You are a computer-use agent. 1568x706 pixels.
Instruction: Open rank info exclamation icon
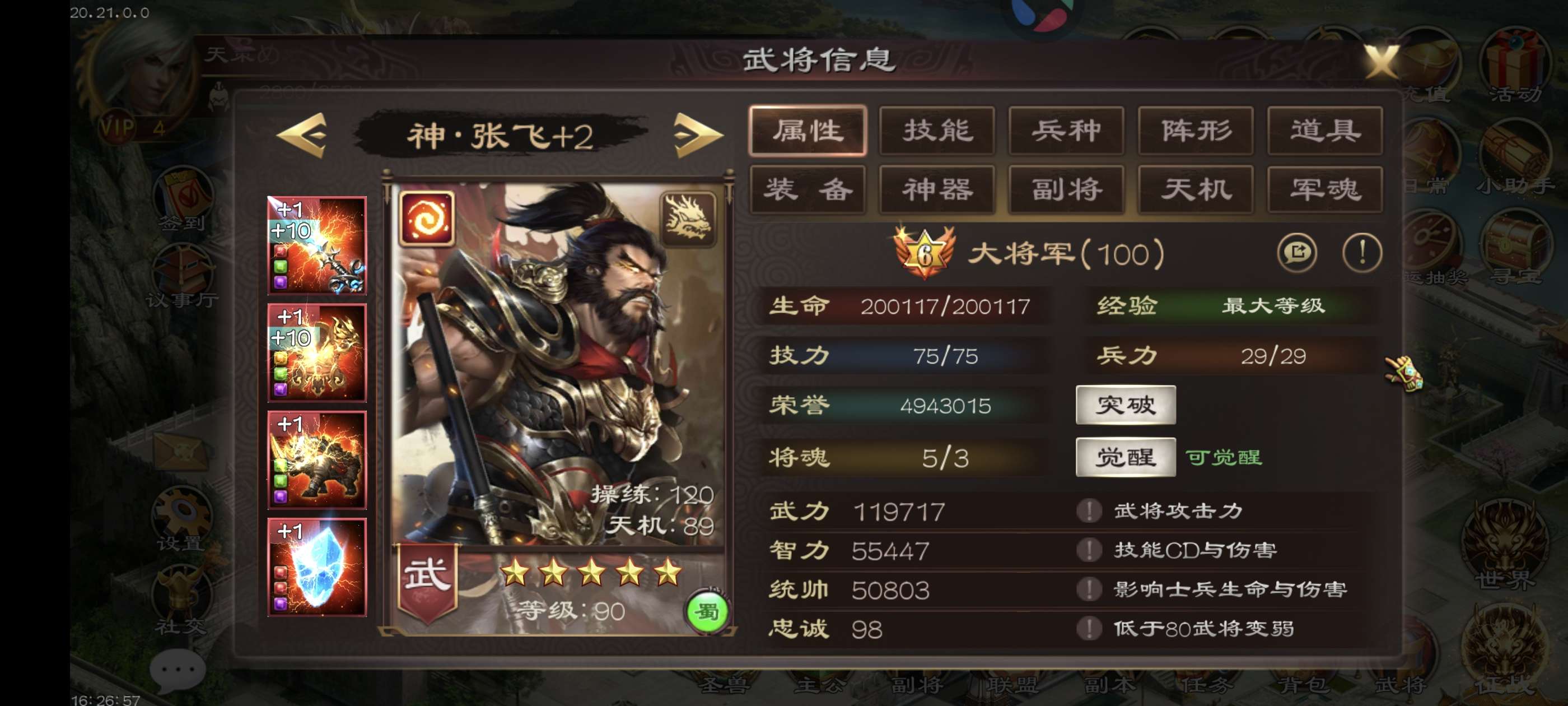[x=1362, y=253]
